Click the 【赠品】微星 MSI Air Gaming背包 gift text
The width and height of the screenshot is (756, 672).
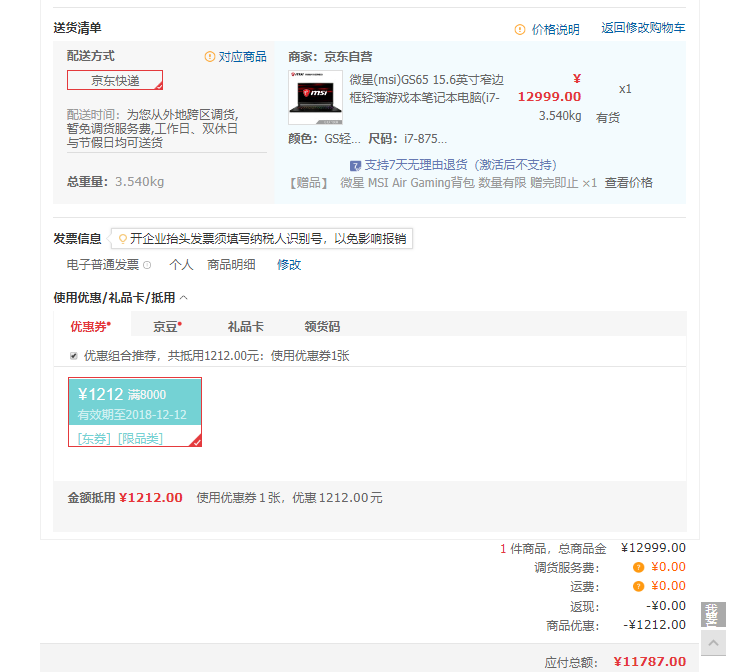(x=443, y=183)
